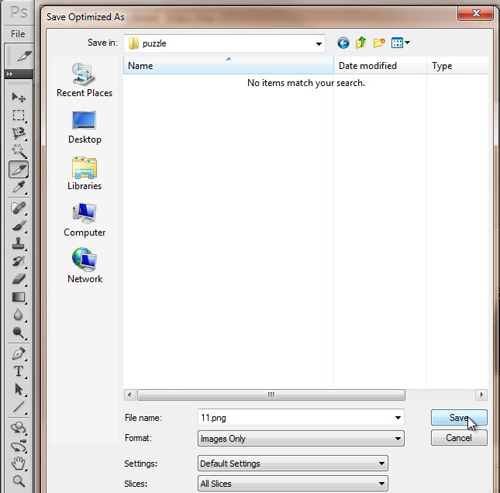This screenshot has width=500, height=493.
Task: Select the Clone Stamp tool
Action: (18, 243)
